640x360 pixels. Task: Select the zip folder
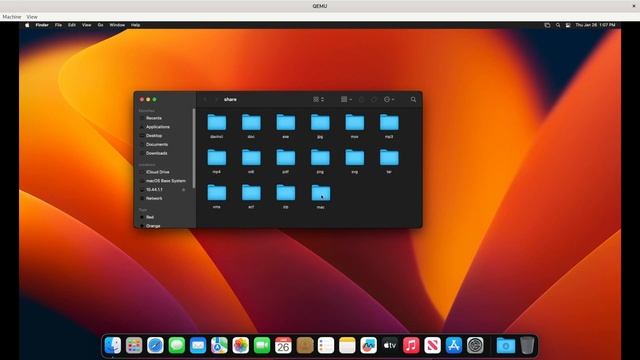[x=286, y=196]
